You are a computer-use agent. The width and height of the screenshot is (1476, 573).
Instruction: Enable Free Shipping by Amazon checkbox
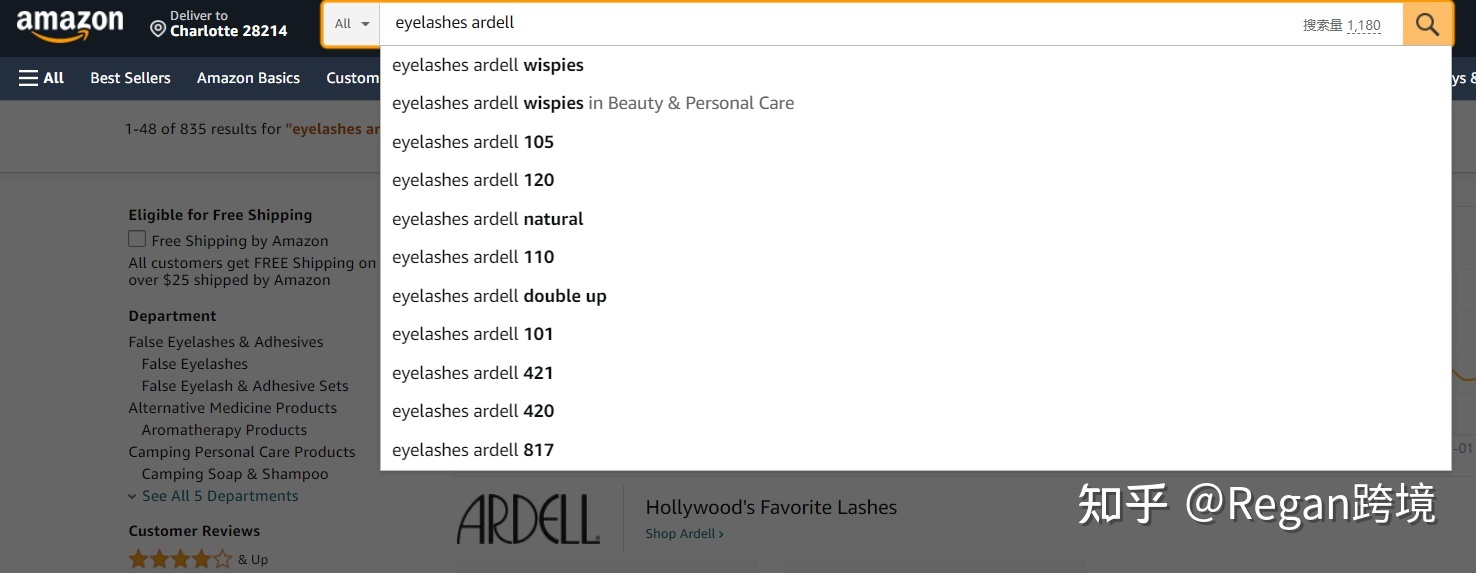(137, 240)
